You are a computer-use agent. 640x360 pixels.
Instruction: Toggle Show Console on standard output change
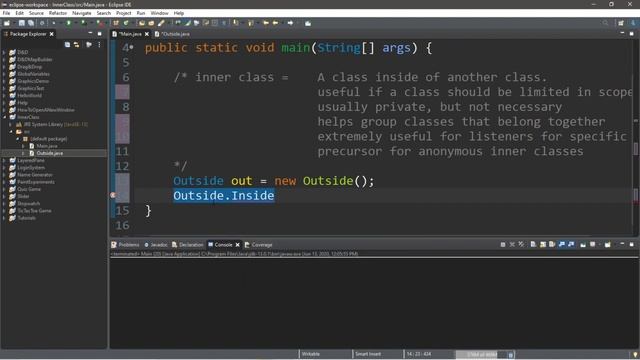point(562,244)
